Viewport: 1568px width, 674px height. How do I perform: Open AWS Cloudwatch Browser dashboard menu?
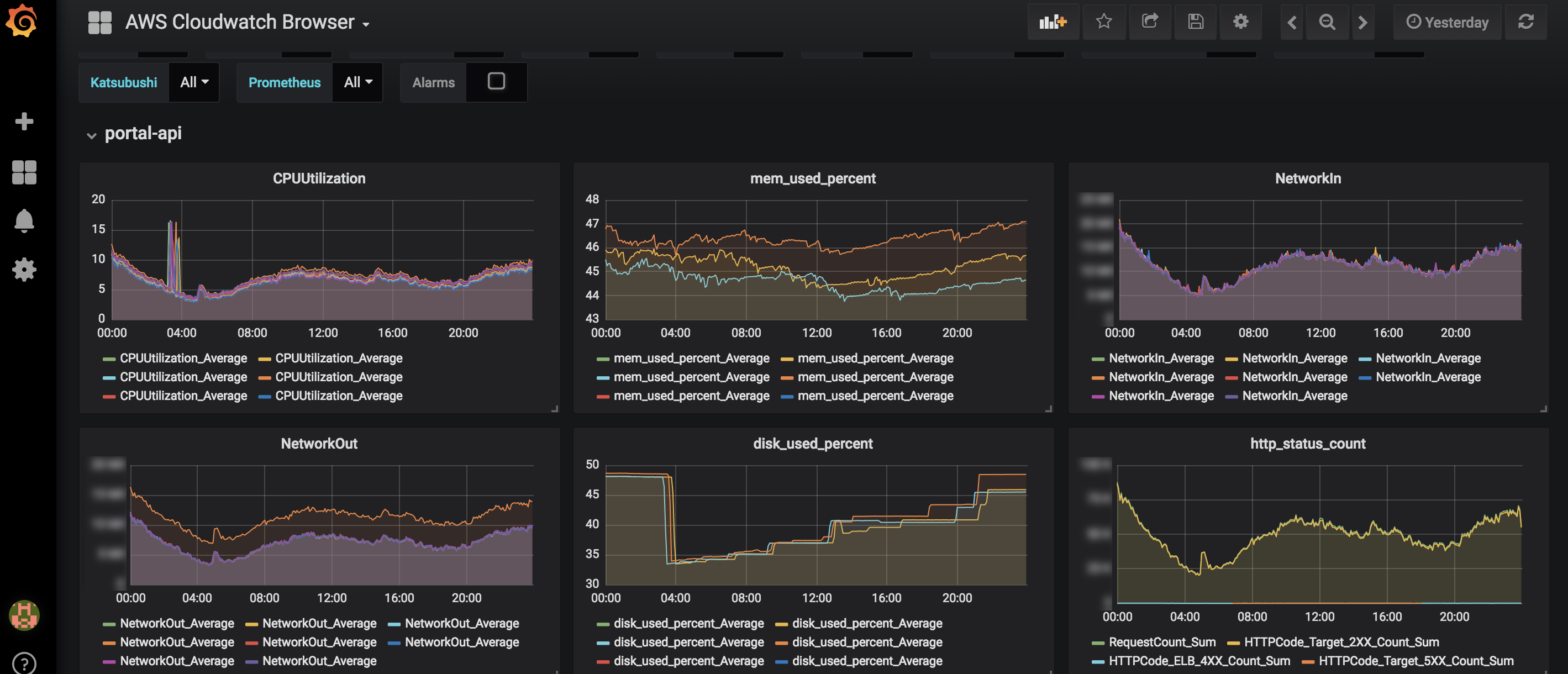tap(246, 23)
